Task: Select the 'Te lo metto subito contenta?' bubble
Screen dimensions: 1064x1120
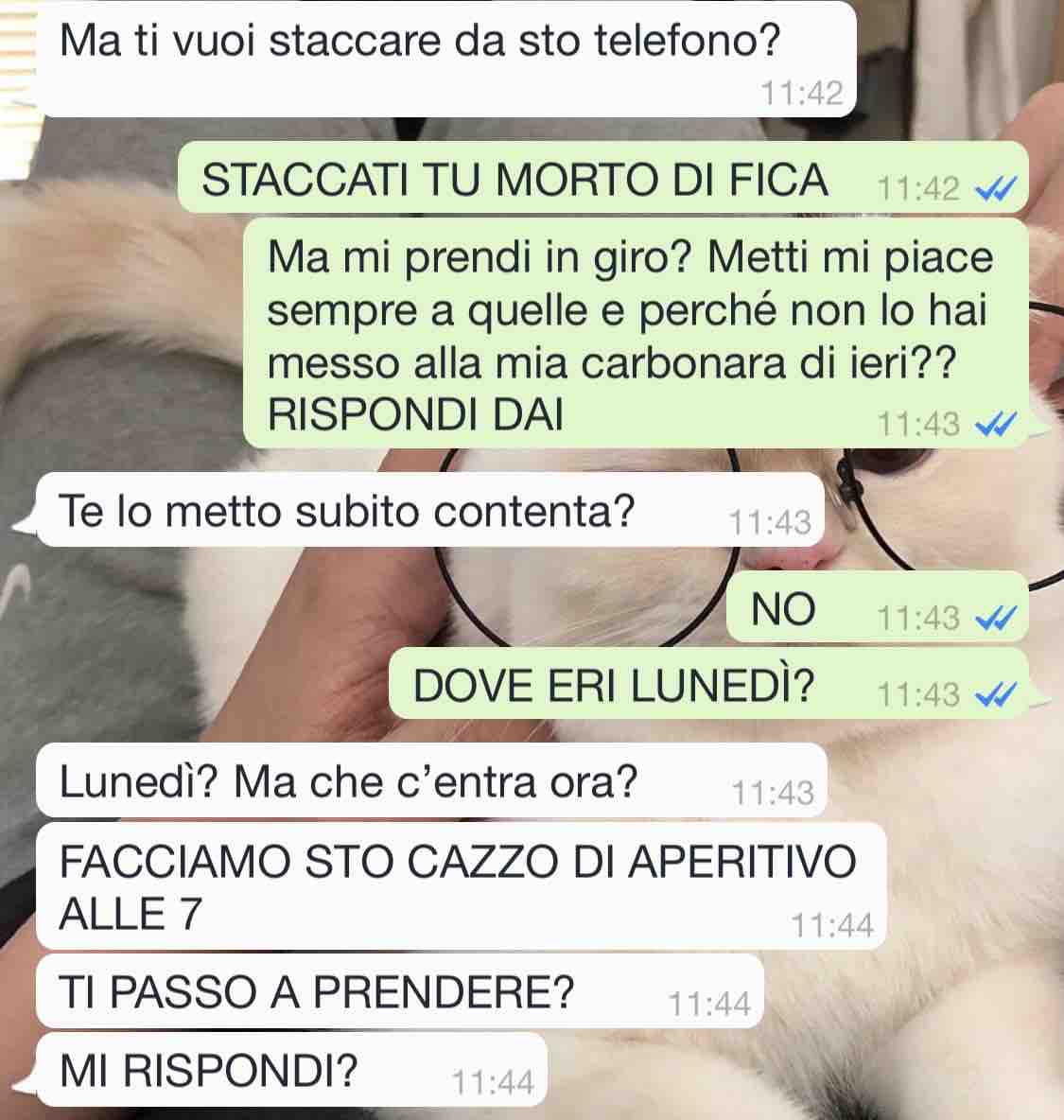Action: point(430,510)
